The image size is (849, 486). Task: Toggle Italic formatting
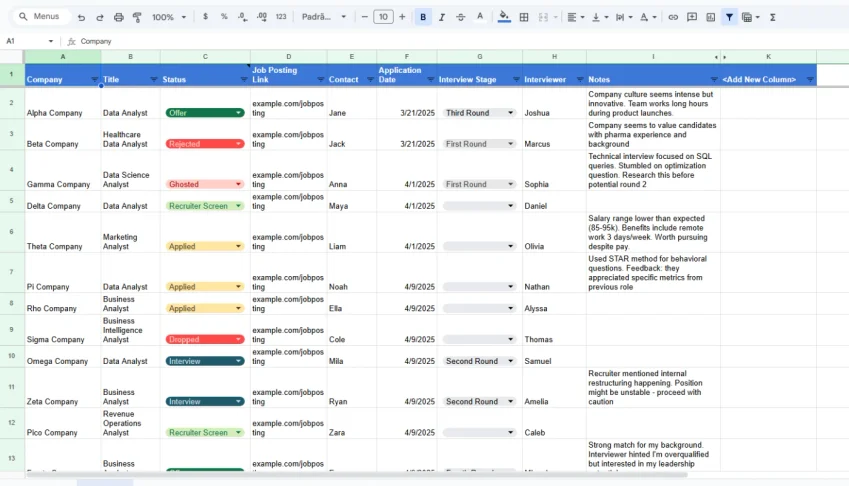(x=442, y=17)
